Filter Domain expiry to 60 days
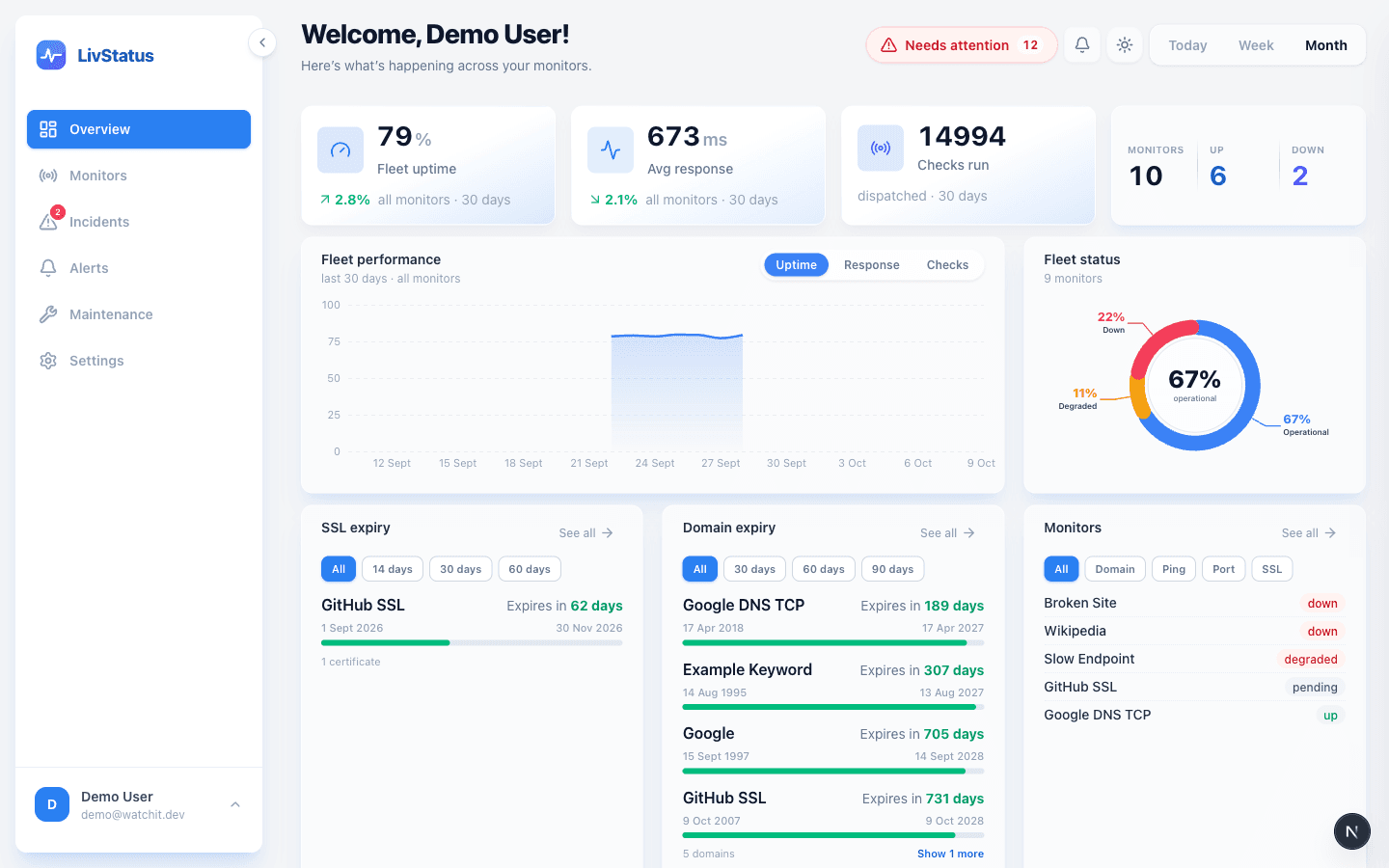Viewport: 1389px width, 868px height. pos(824,569)
